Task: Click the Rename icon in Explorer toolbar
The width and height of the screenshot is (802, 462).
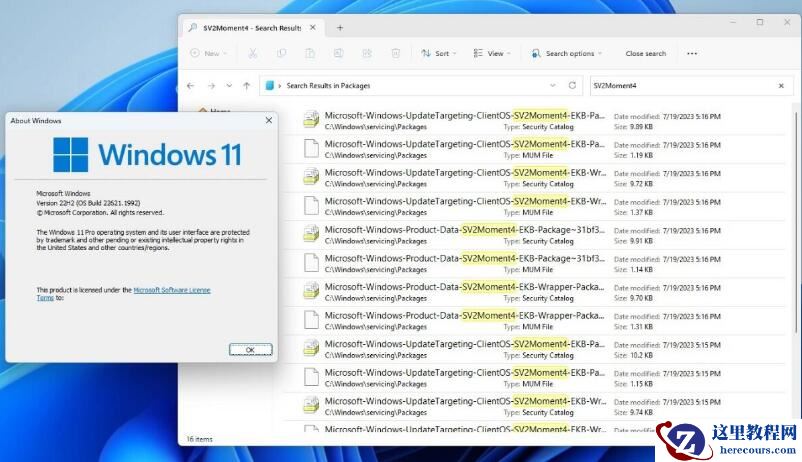Action: 338,53
